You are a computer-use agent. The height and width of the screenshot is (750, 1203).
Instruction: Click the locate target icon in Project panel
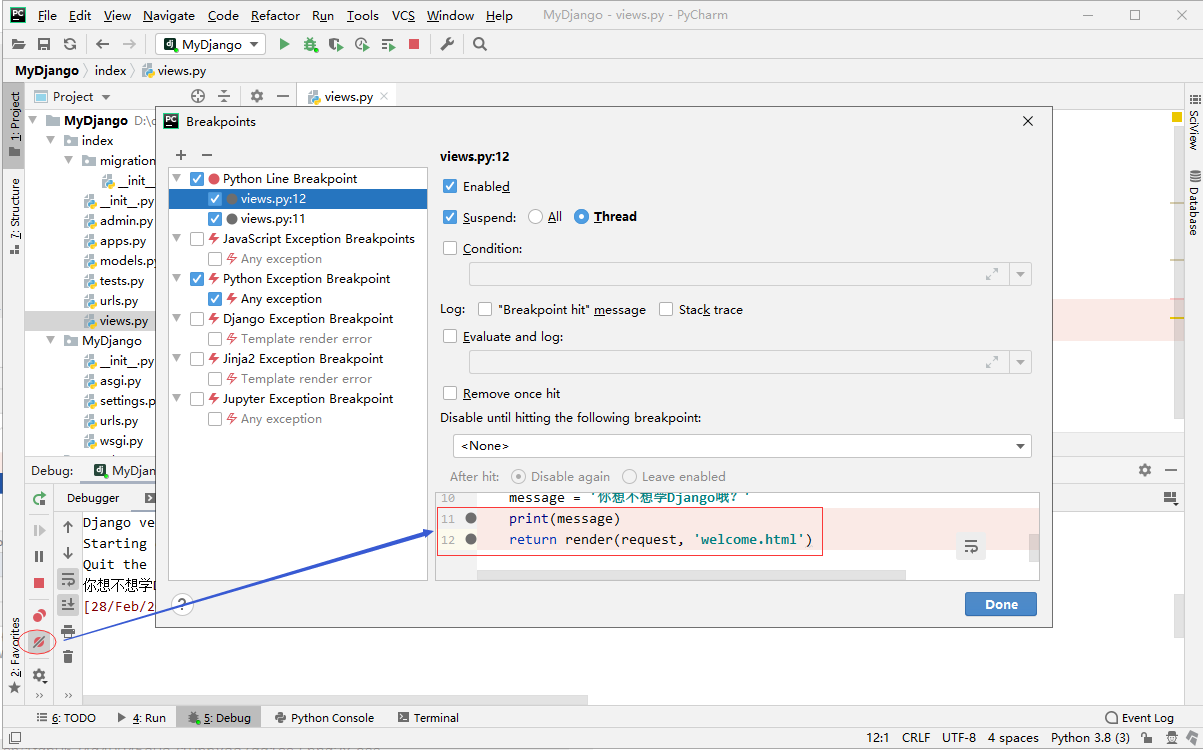tap(198, 96)
